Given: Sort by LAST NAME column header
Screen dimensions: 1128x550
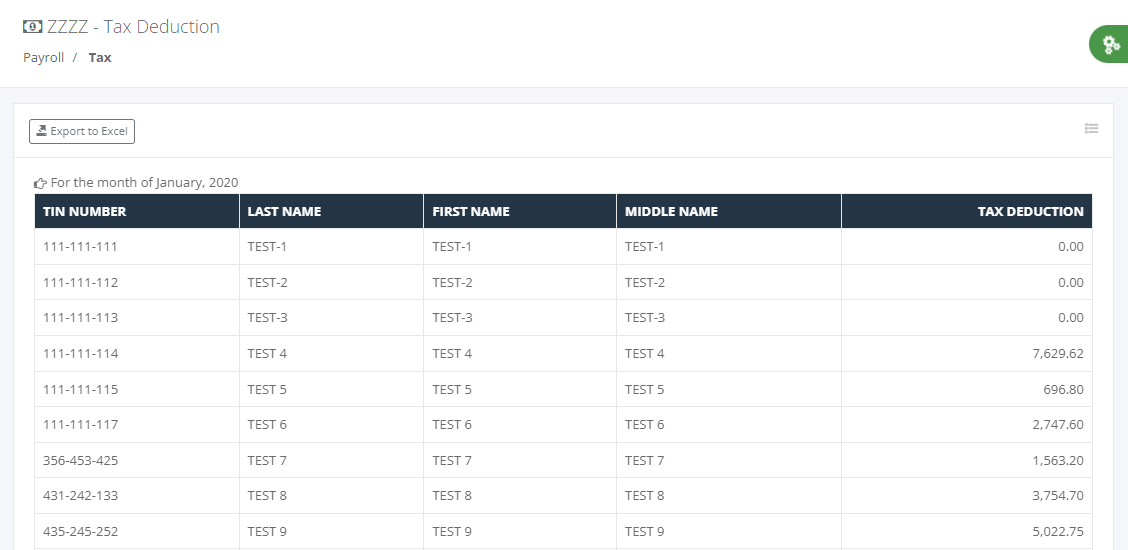Looking at the screenshot, I should 332,211.
